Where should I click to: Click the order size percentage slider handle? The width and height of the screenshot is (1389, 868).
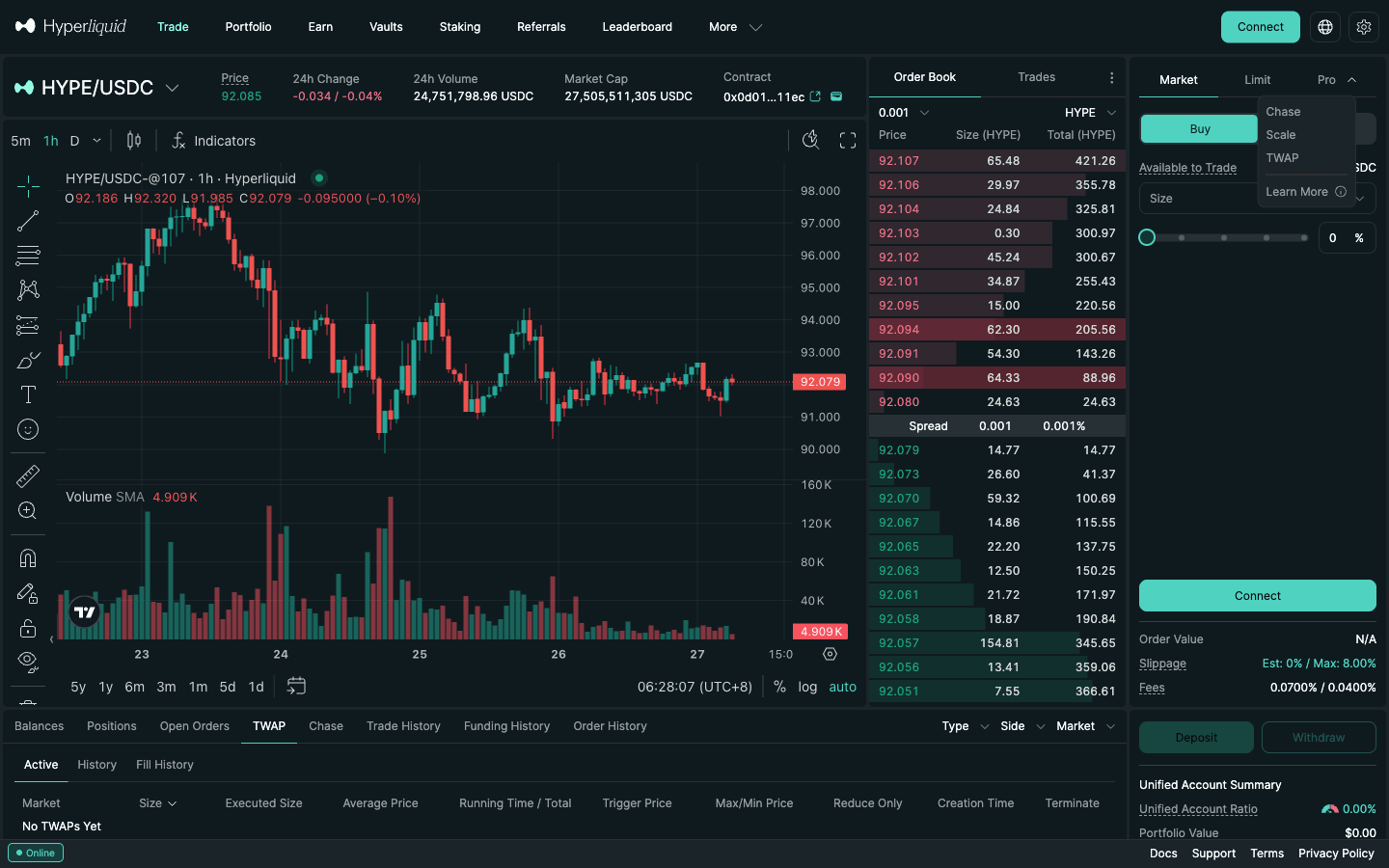(x=1147, y=237)
